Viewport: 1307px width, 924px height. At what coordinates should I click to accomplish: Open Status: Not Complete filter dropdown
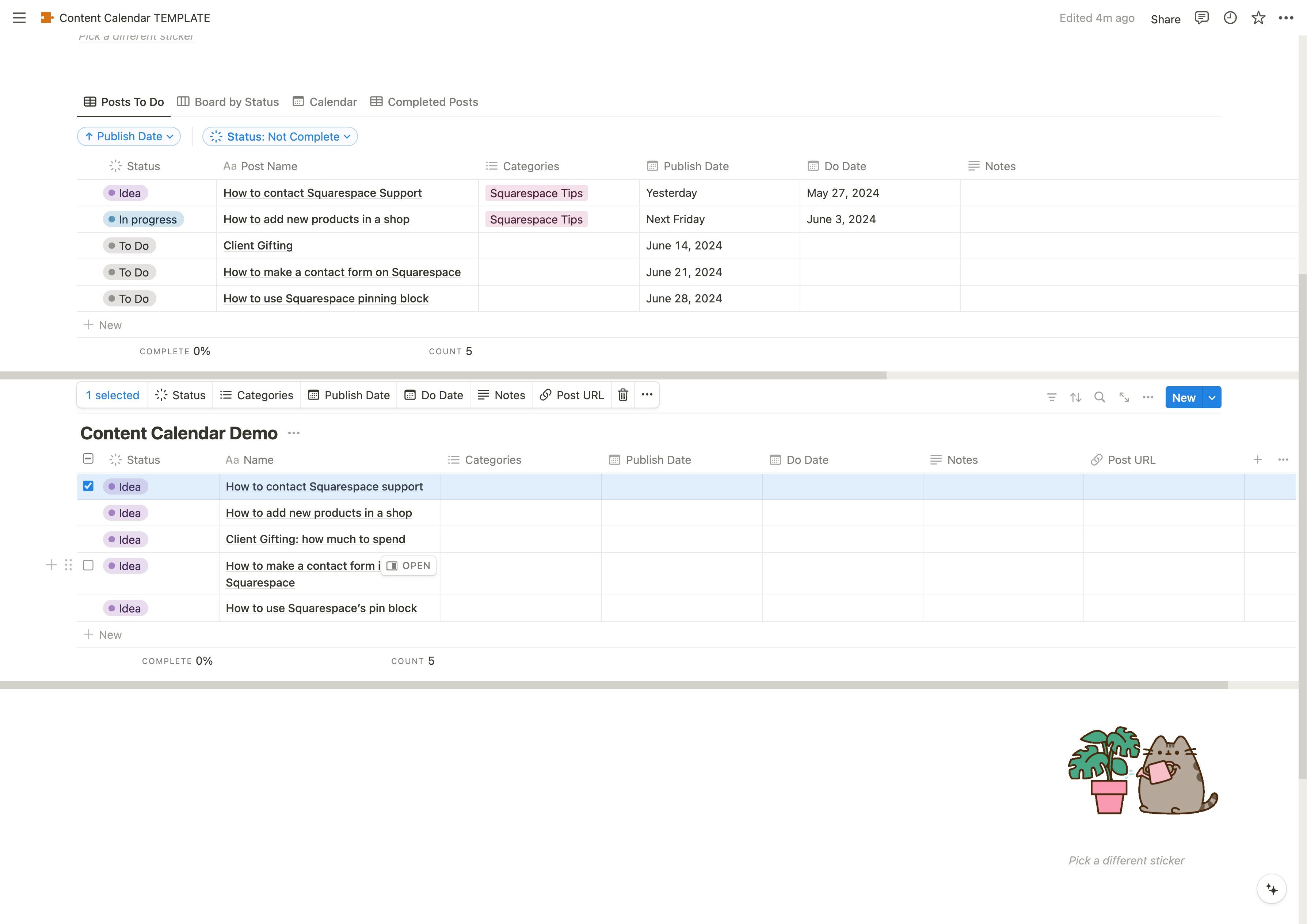[280, 137]
